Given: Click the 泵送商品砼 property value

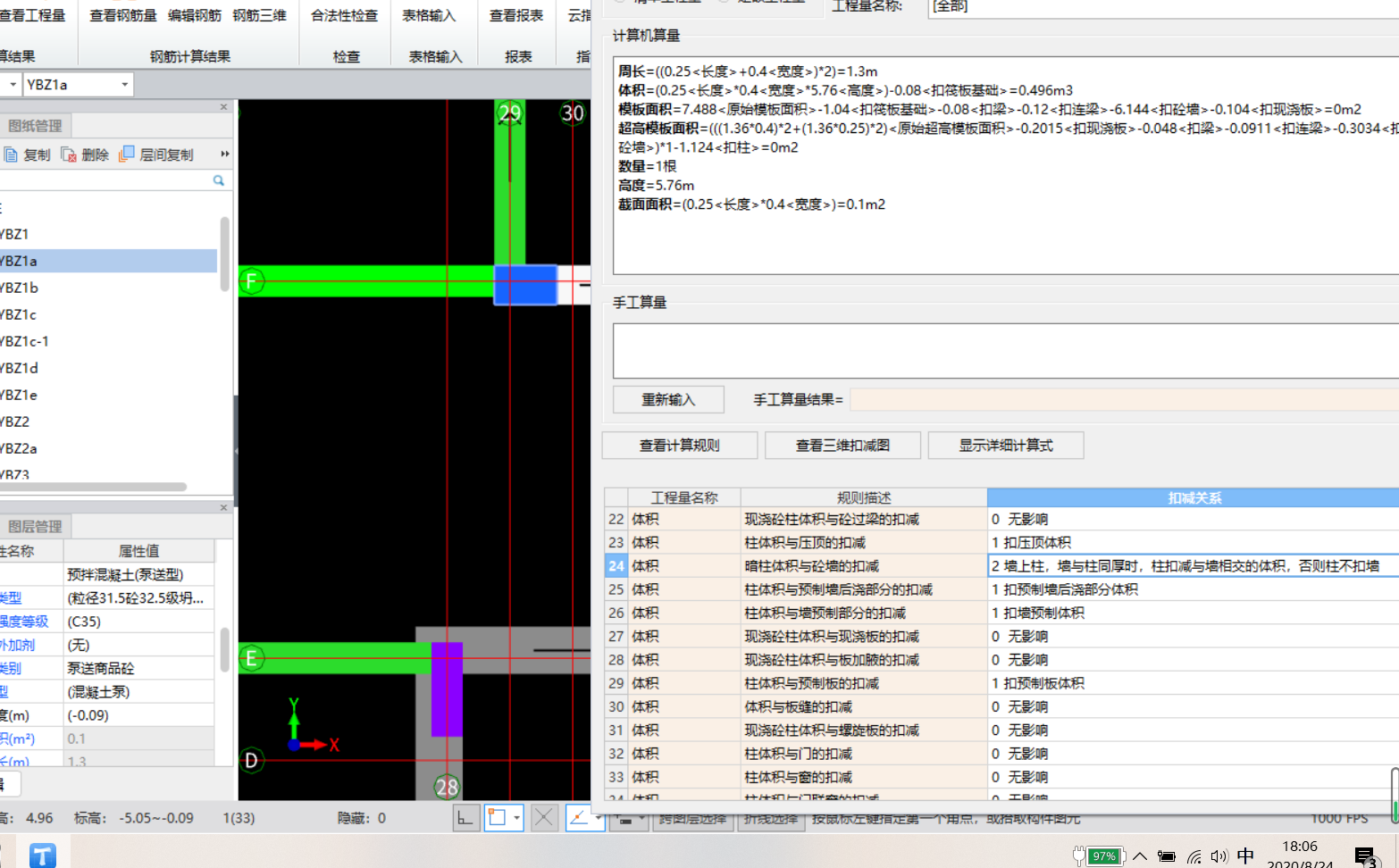Looking at the screenshot, I should click(x=138, y=668).
